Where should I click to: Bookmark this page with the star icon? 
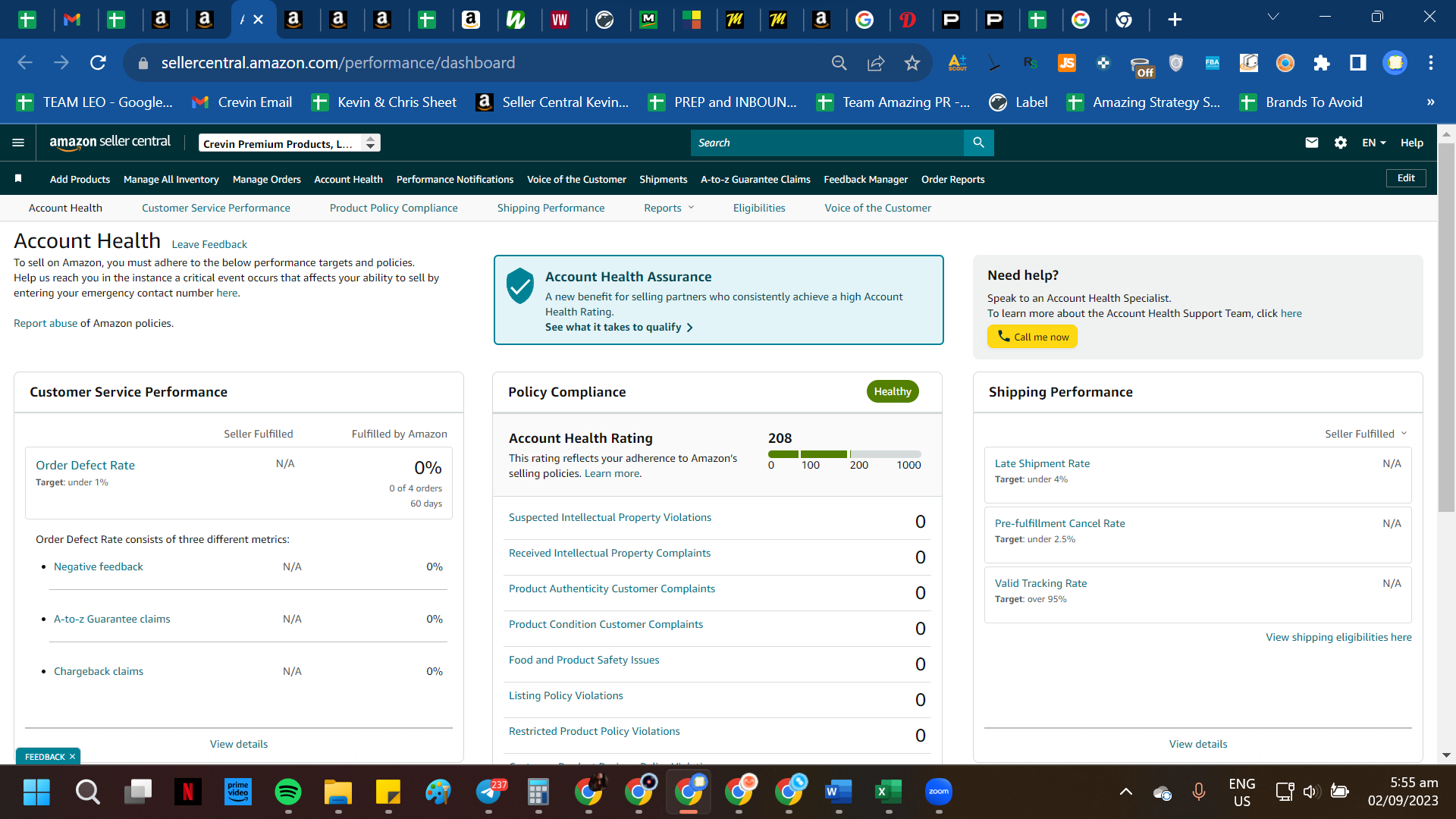coord(912,63)
